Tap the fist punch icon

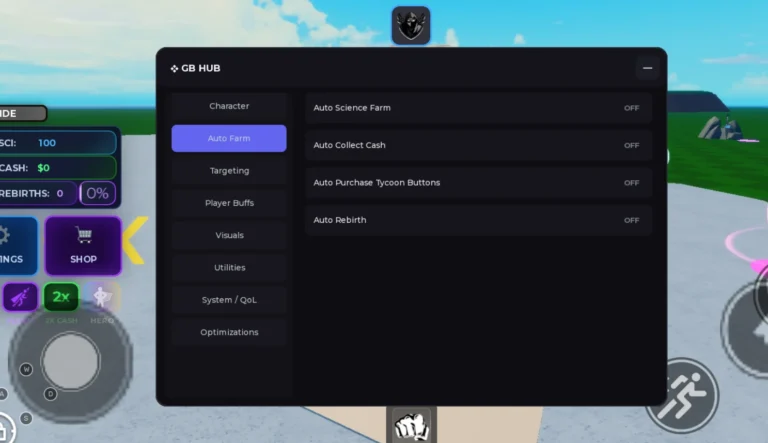(411, 425)
